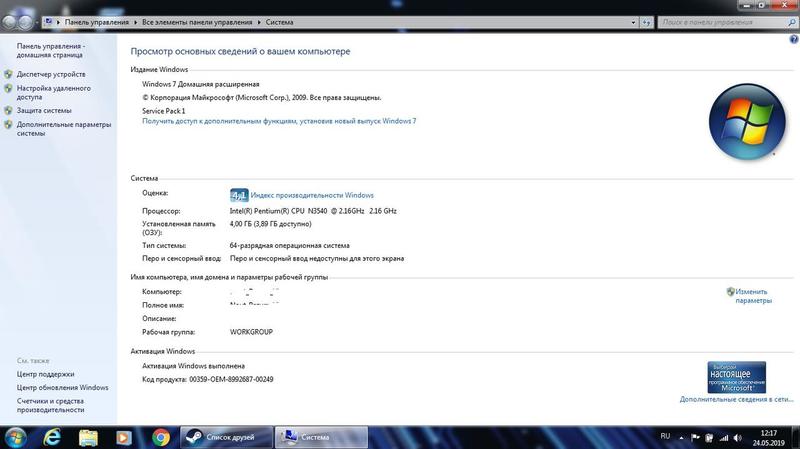Click the 4,1 performance score badge
The height and width of the screenshot is (449, 800).
239,195
